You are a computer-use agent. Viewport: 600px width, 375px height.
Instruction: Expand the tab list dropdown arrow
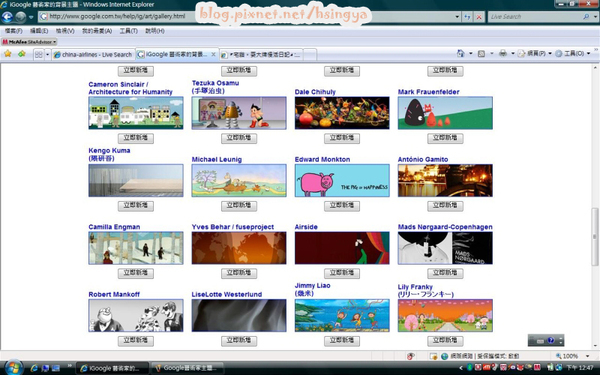click(x=47, y=55)
